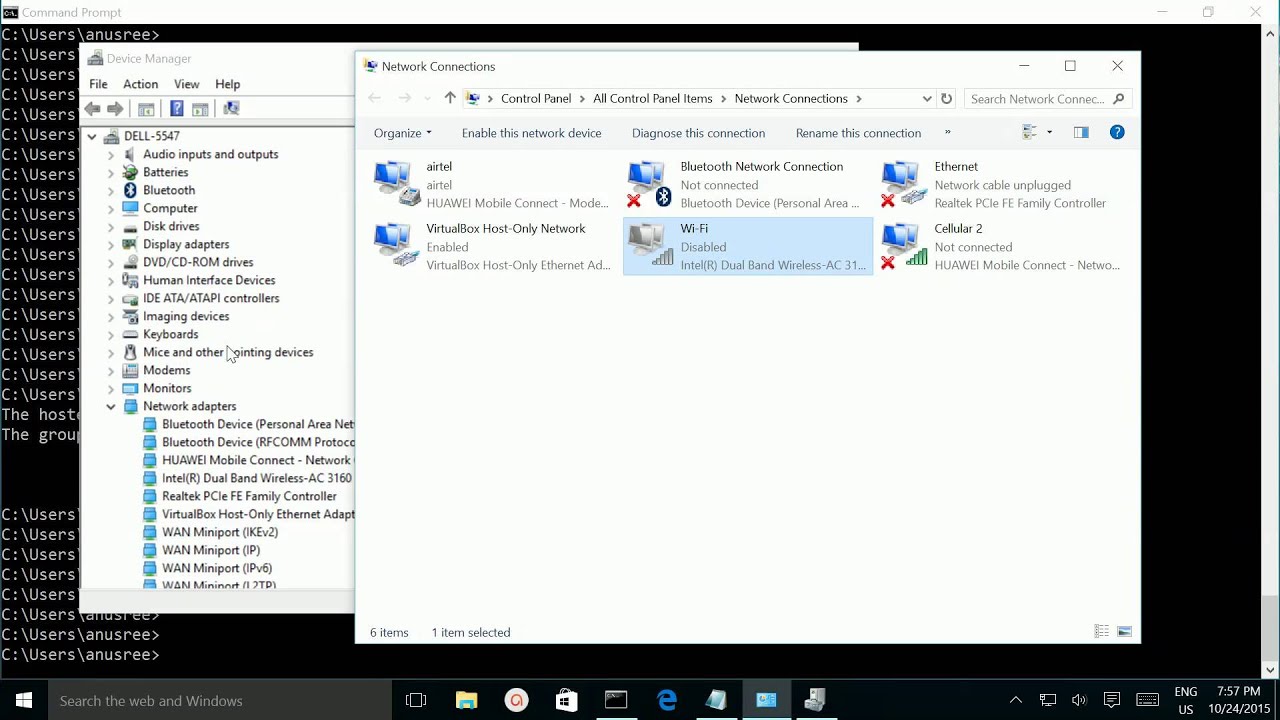Viewport: 1280px width, 720px height.
Task: Open Microsoft Edge from the taskbar
Action: pos(666,700)
